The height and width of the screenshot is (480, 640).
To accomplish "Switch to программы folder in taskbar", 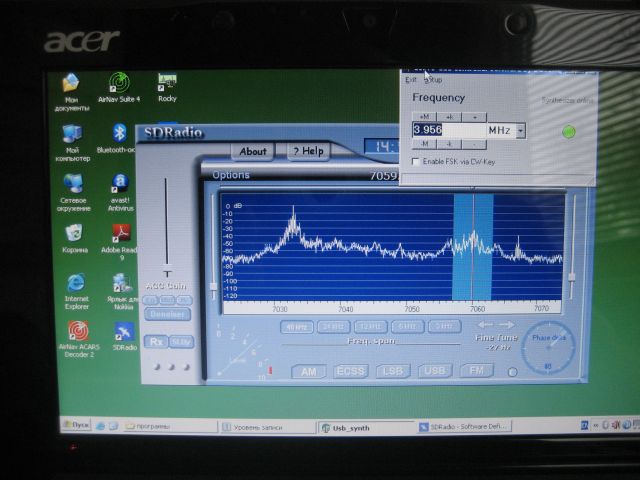I will (170, 427).
